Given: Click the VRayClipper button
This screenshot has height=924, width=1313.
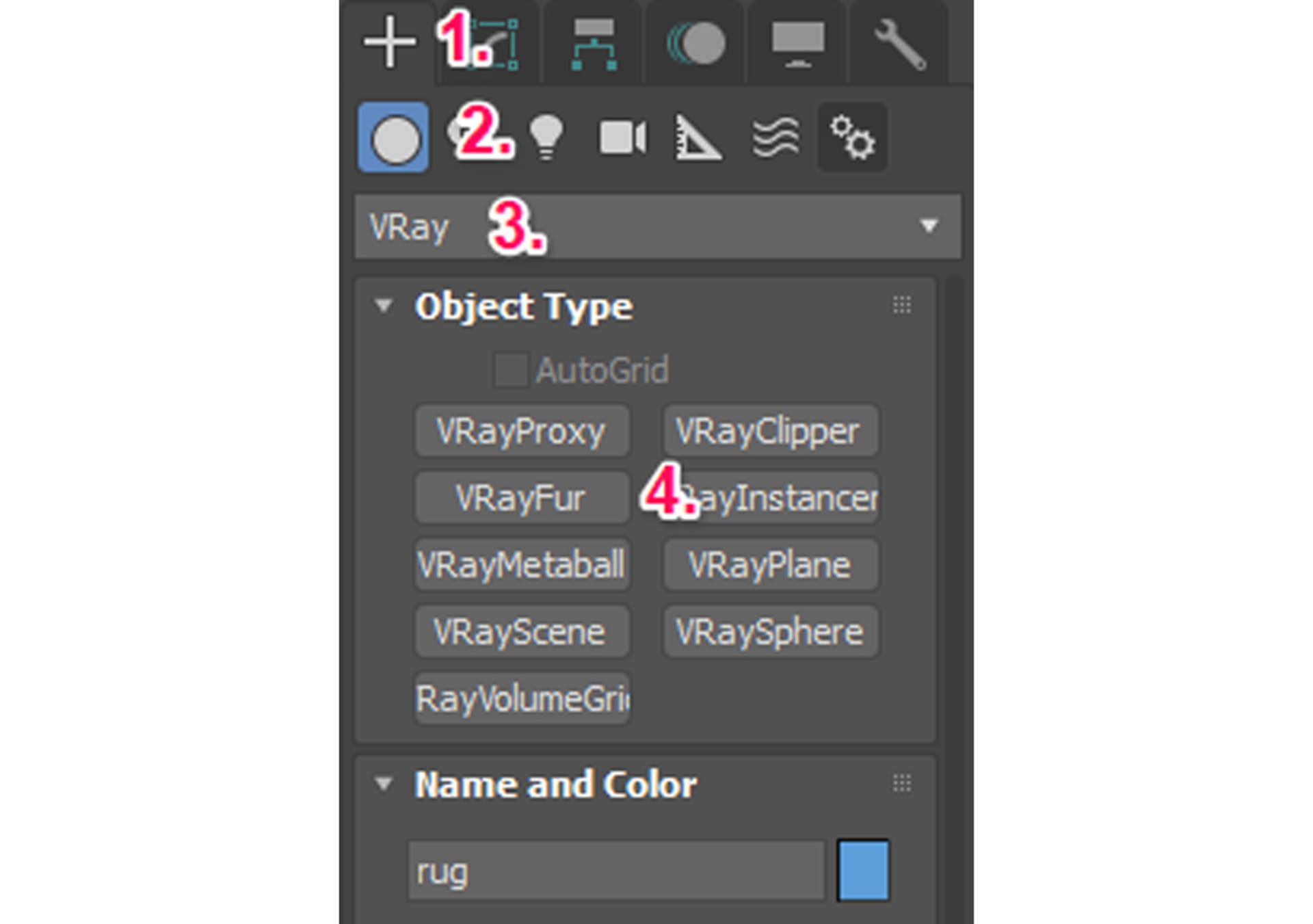Looking at the screenshot, I should pos(771,431).
